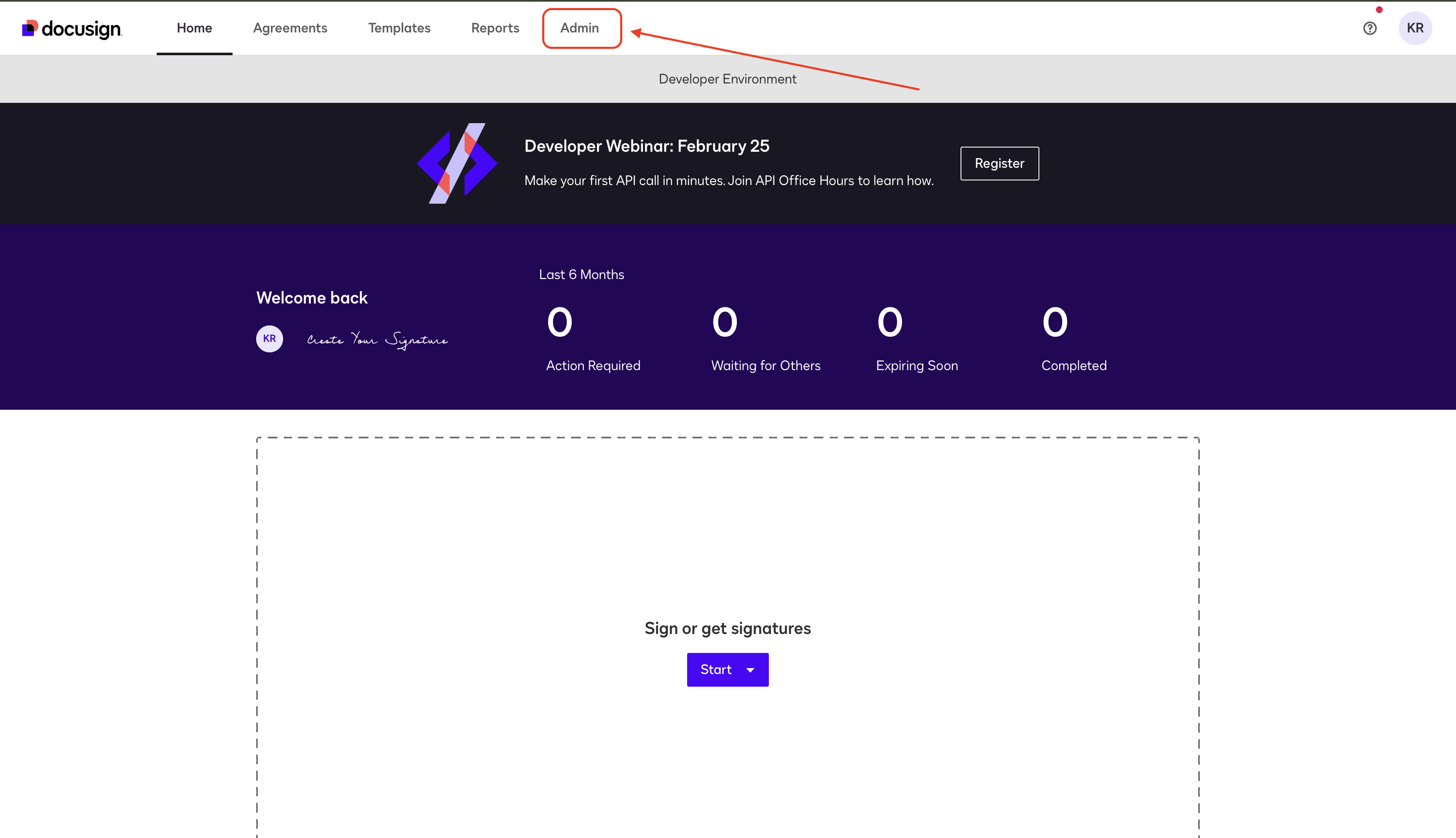The width and height of the screenshot is (1456, 838).
Task: Click the small KR avatar under Welcome back
Action: pyautogui.click(x=269, y=338)
